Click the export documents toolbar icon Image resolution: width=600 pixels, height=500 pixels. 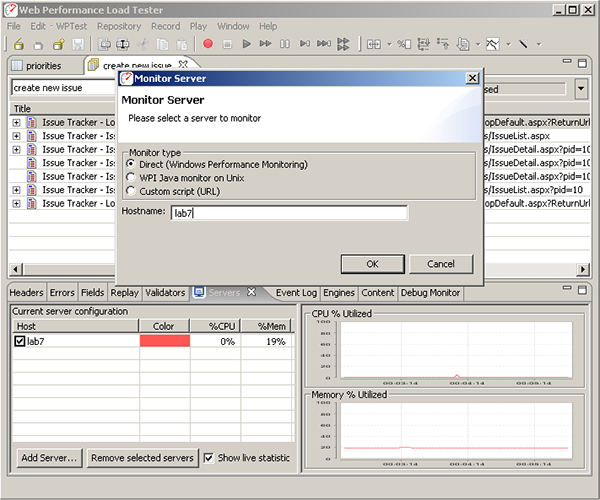tap(463, 44)
